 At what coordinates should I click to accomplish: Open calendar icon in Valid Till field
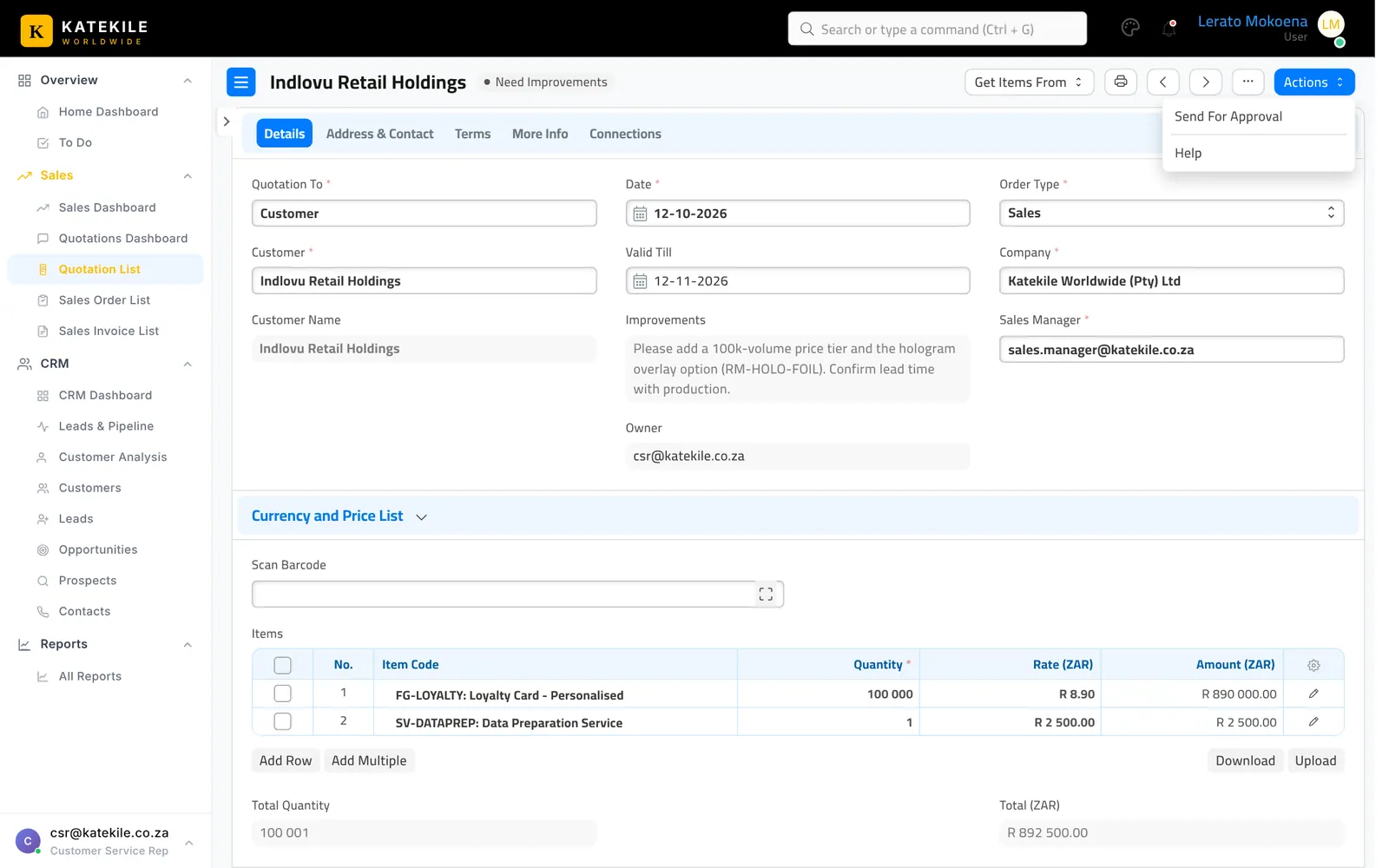[x=641, y=281]
